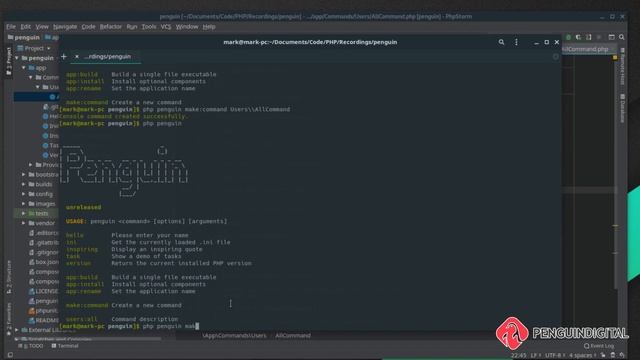This screenshot has height=360, width=640.
Task: Open the Refactor menu
Action: 111,27
